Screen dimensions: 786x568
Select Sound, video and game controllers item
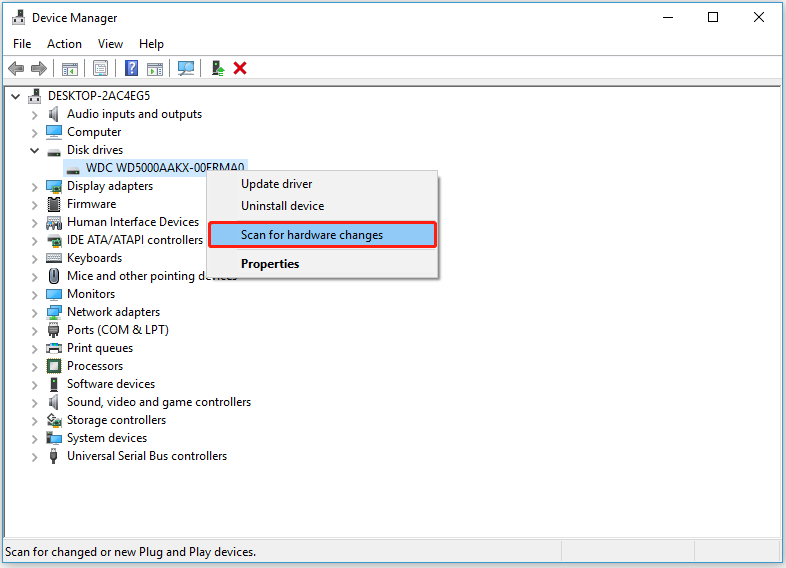(158, 402)
